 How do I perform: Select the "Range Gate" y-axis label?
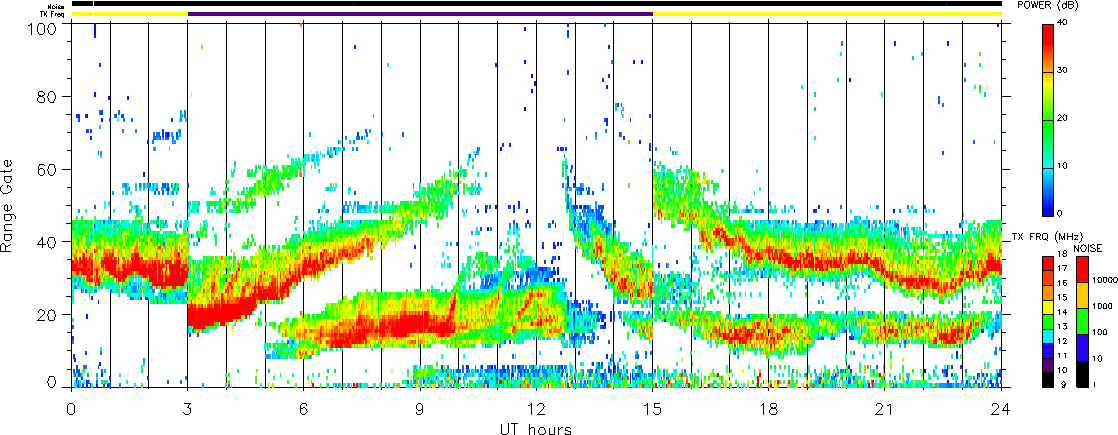point(9,206)
